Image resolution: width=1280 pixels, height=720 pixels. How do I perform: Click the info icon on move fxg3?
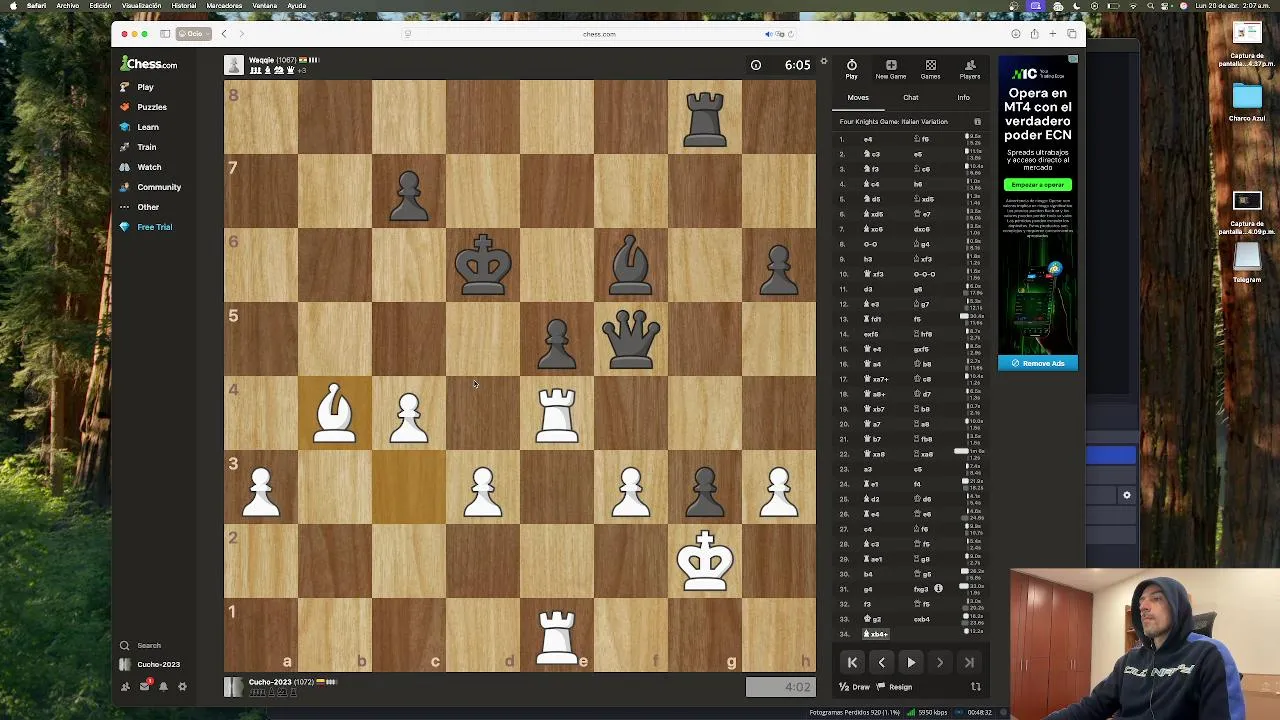[938, 589]
